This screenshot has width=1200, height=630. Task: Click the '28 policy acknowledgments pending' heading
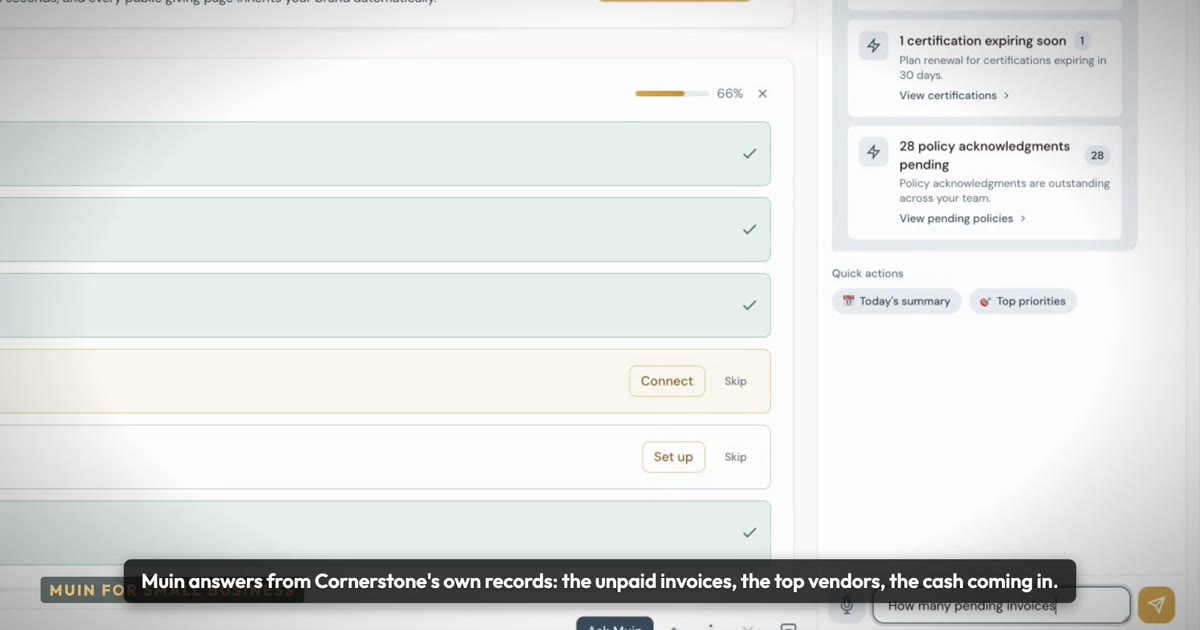[984, 155]
